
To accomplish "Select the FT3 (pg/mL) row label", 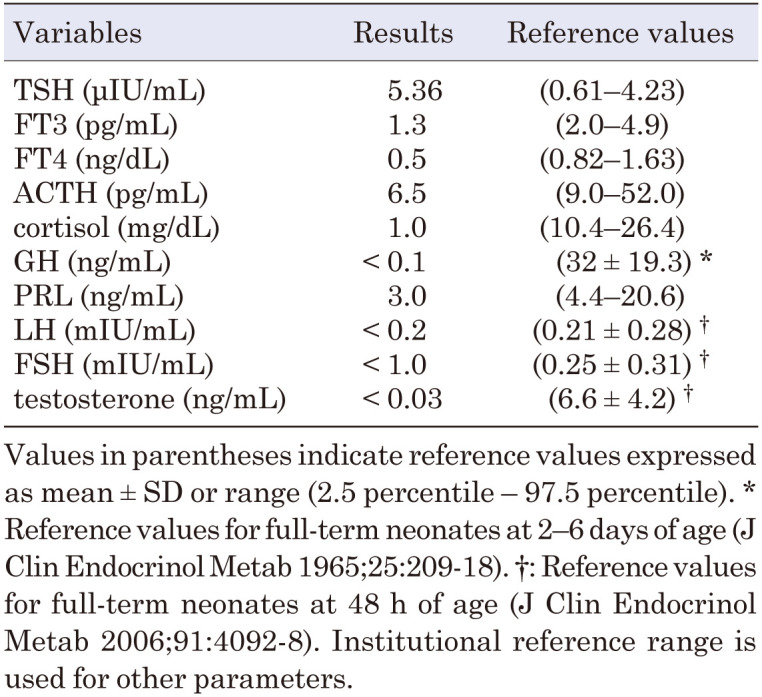I will (98, 125).
